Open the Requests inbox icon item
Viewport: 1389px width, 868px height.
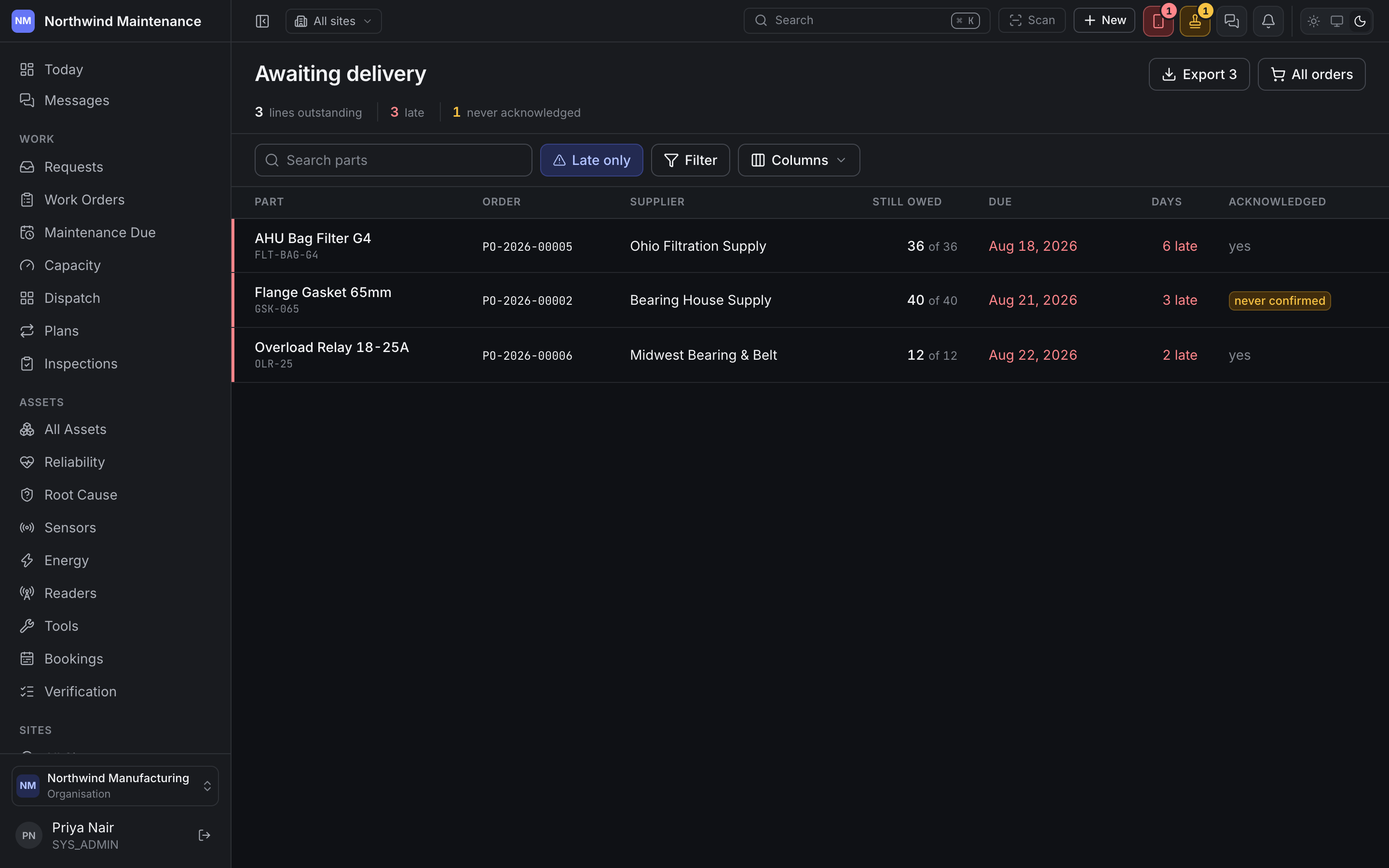click(115, 167)
